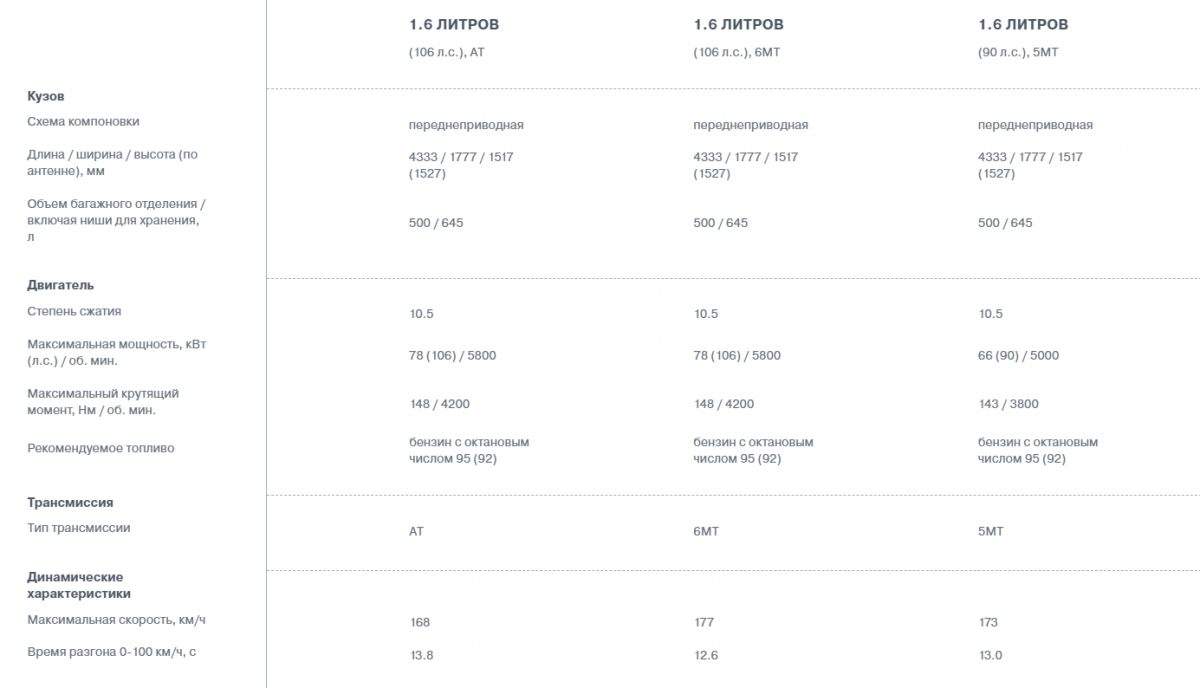Click the "Максимальная скорость, км/ч" row label
The image size is (1200, 688).
pyautogui.click(x=117, y=620)
